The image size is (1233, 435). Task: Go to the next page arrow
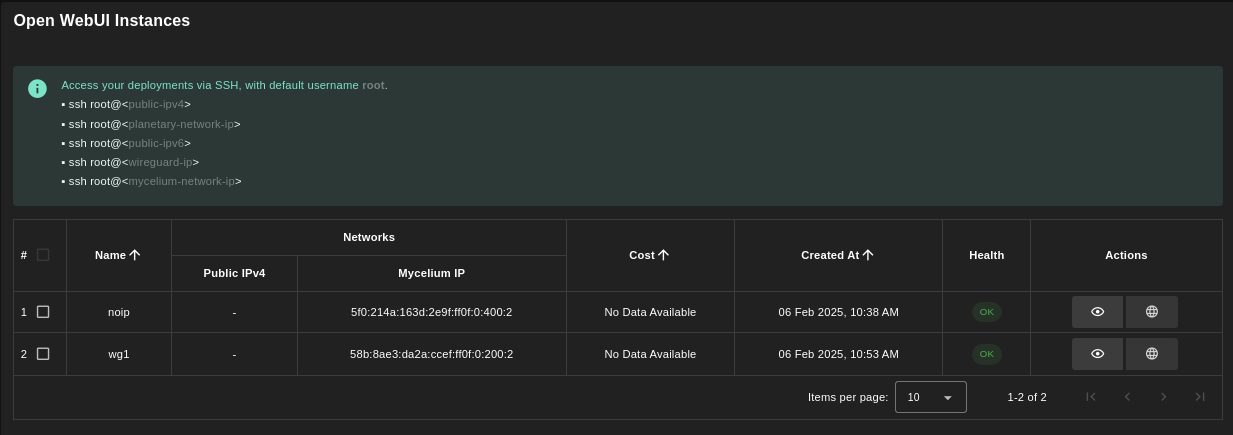[x=1163, y=397]
